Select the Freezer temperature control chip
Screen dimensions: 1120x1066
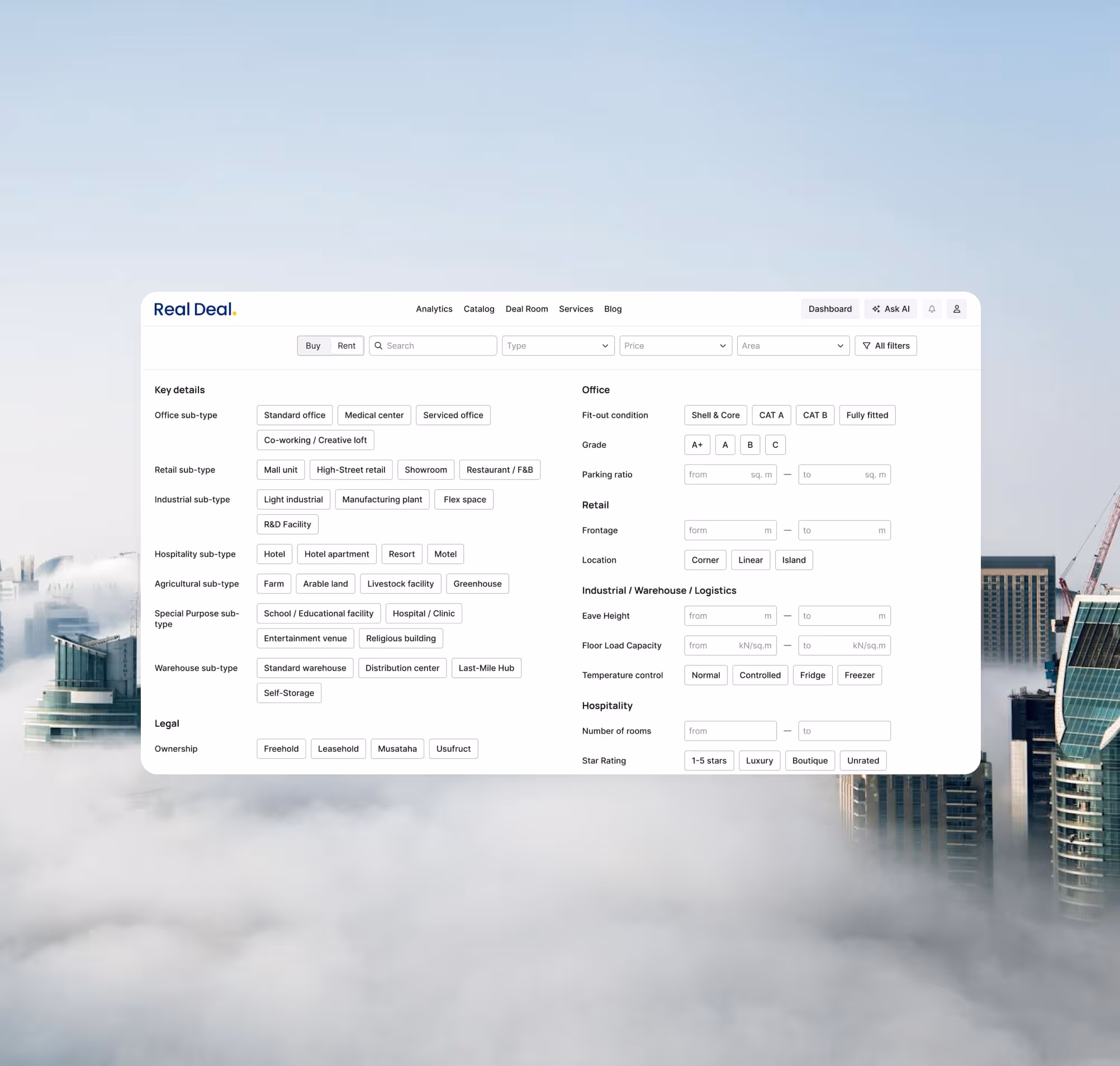(858, 675)
